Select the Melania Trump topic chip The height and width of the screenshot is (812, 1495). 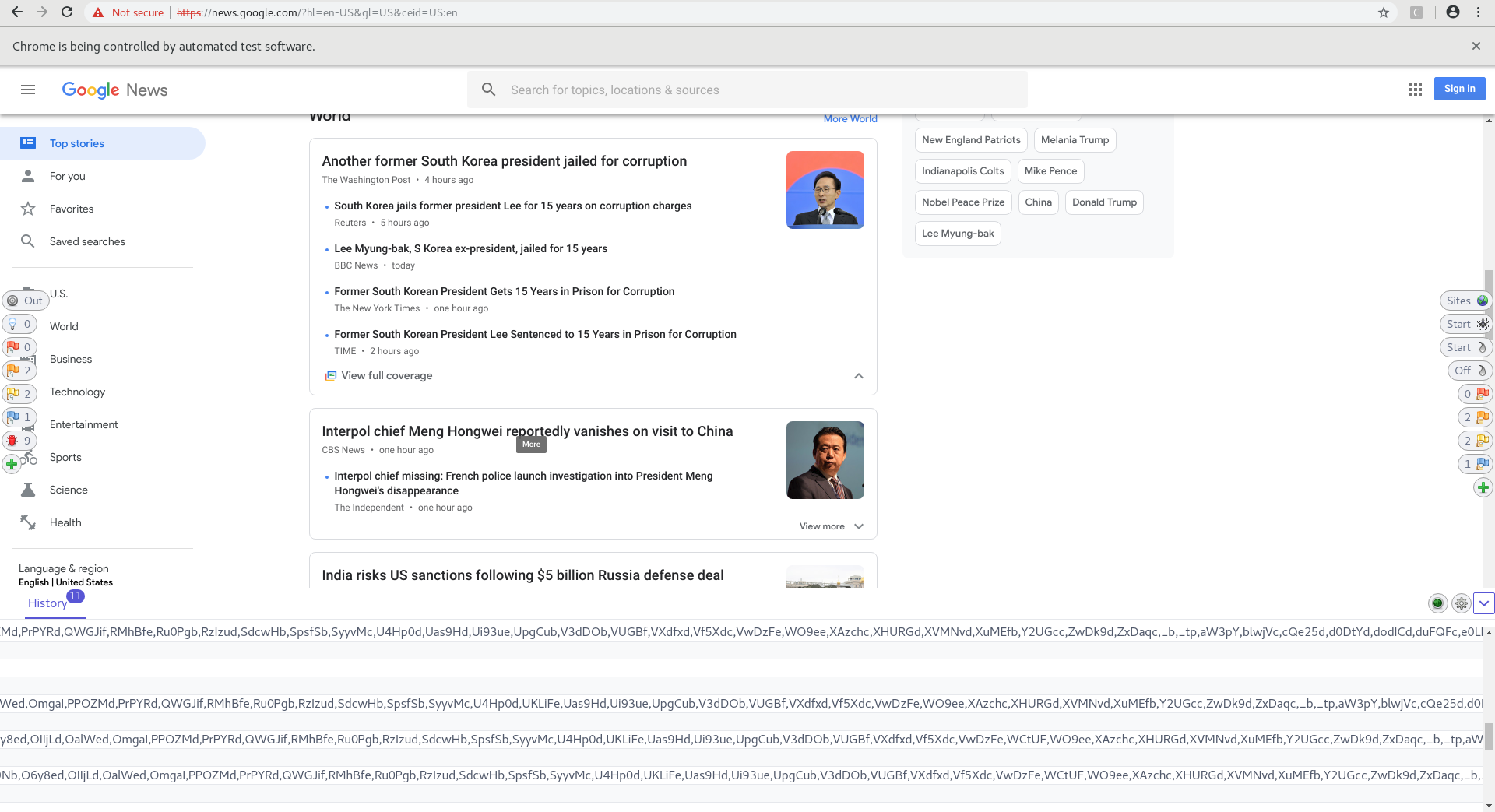click(1075, 140)
